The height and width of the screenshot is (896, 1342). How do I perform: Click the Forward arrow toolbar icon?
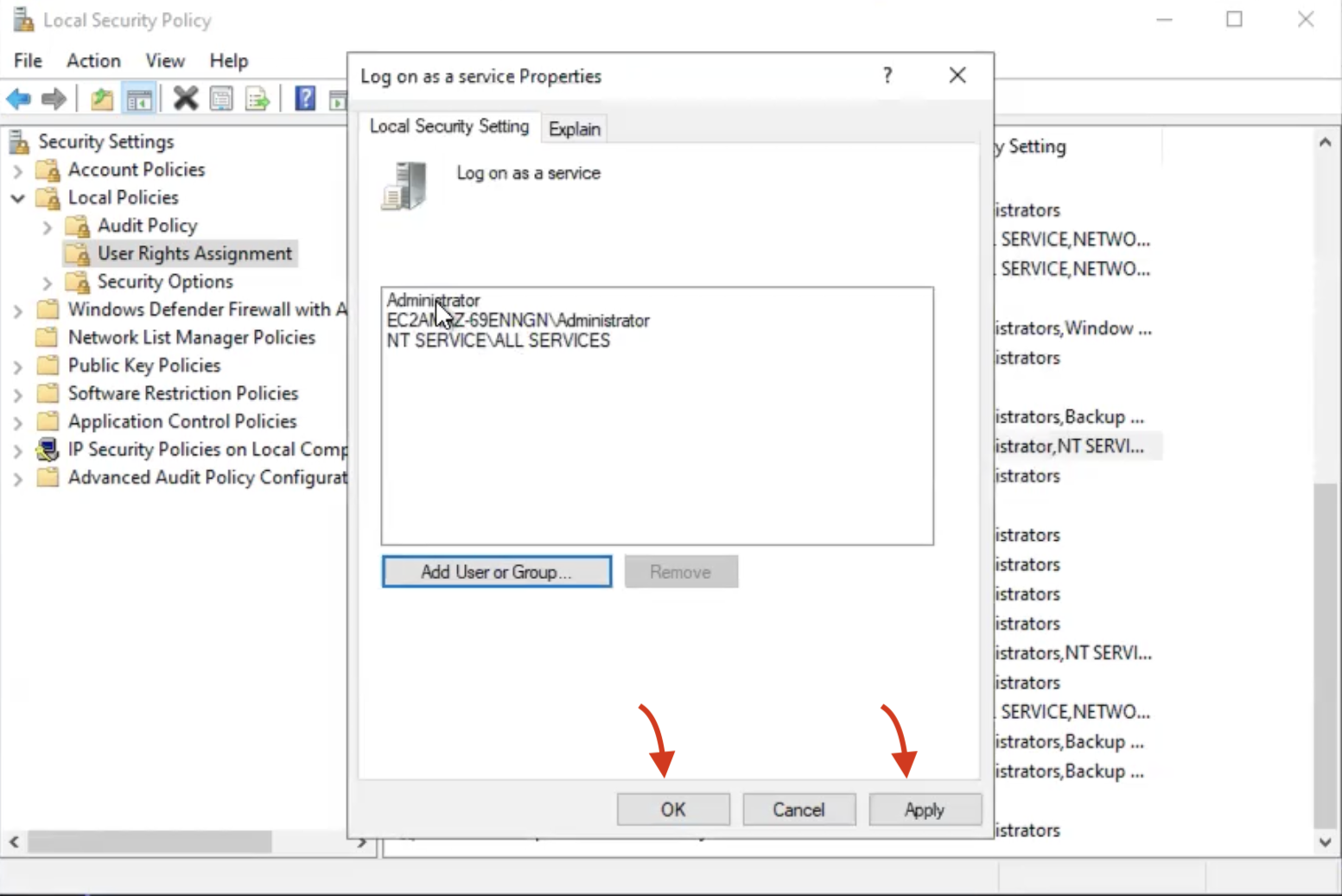(x=54, y=99)
